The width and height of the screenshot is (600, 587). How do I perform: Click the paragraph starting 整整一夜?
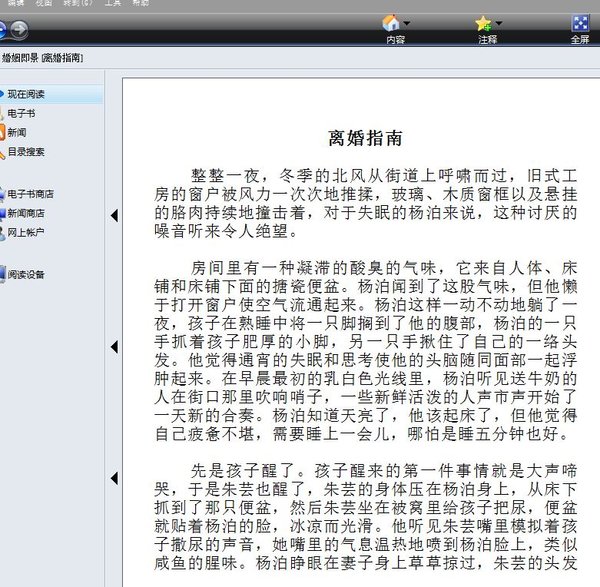(x=365, y=203)
